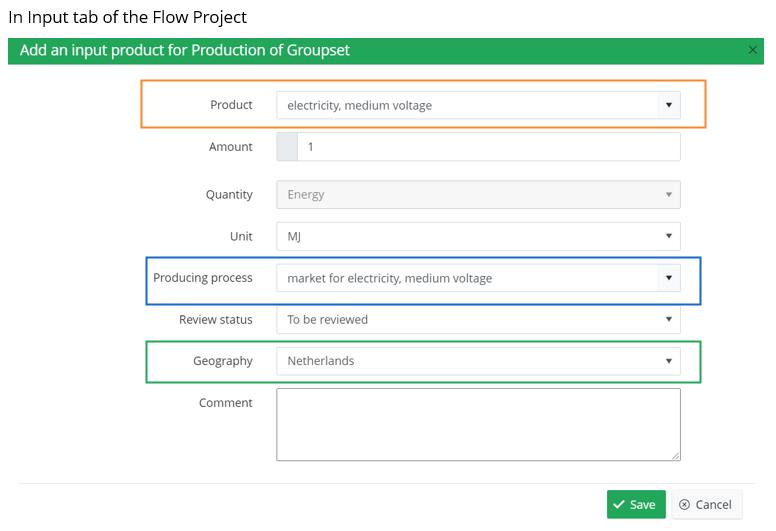
Task: Open the Geography Netherlands dropdown
Action: pos(478,361)
